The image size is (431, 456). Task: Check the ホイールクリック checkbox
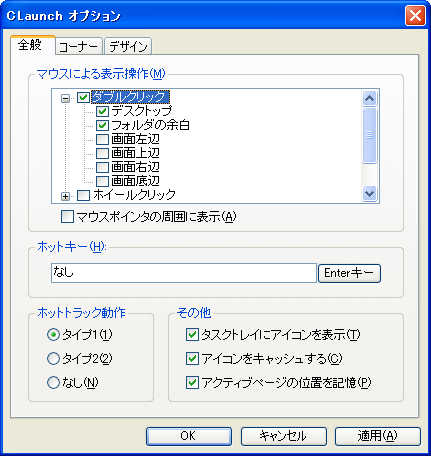click(83, 195)
